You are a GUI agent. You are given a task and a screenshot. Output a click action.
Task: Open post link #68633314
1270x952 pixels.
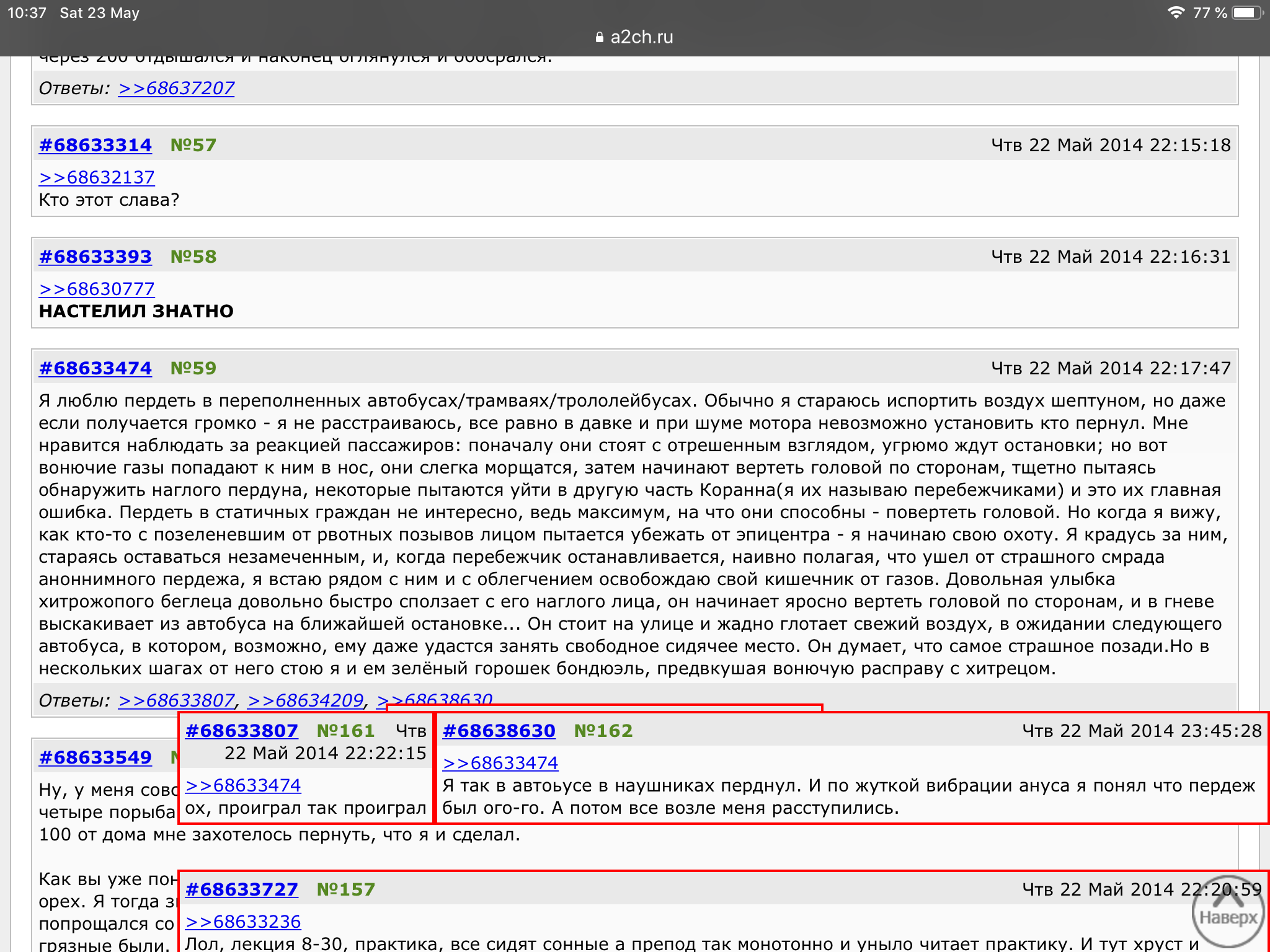pyautogui.click(x=95, y=145)
